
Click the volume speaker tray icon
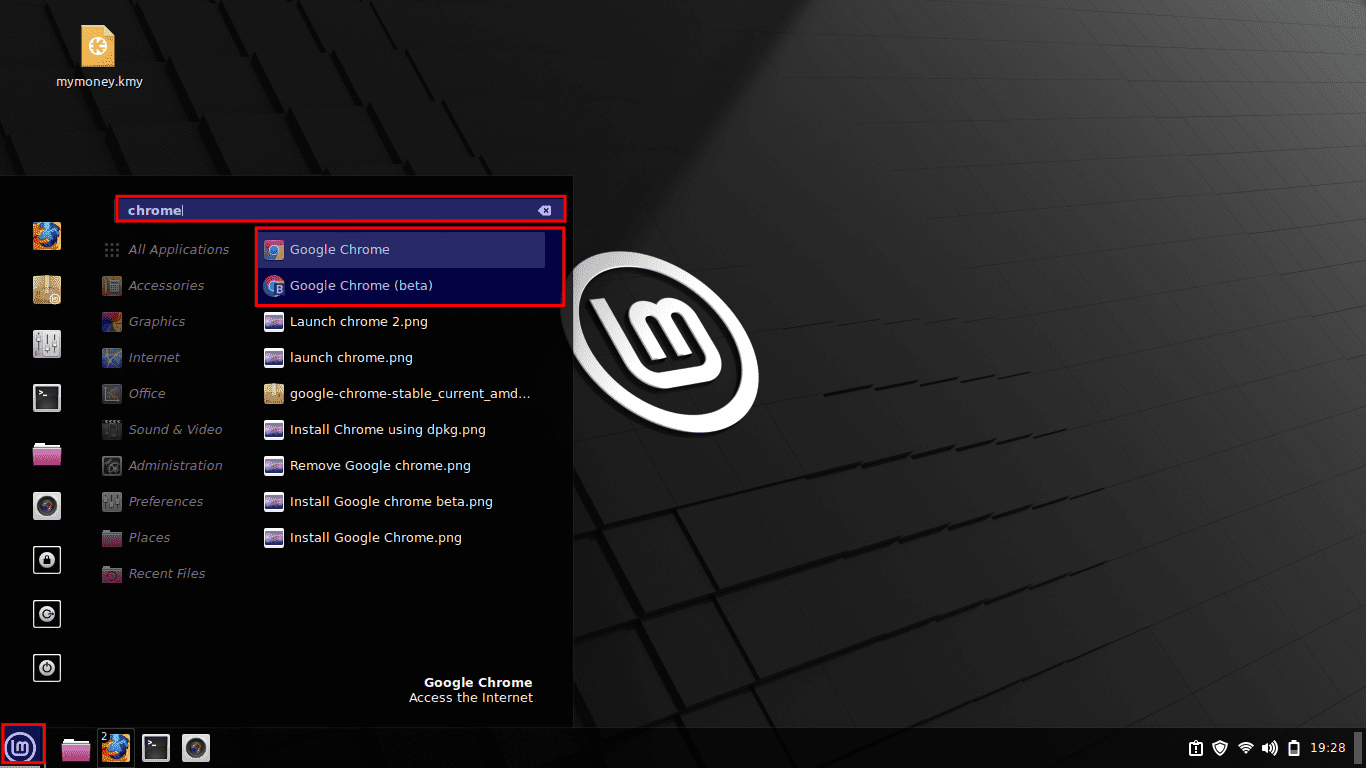pyautogui.click(x=1270, y=748)
